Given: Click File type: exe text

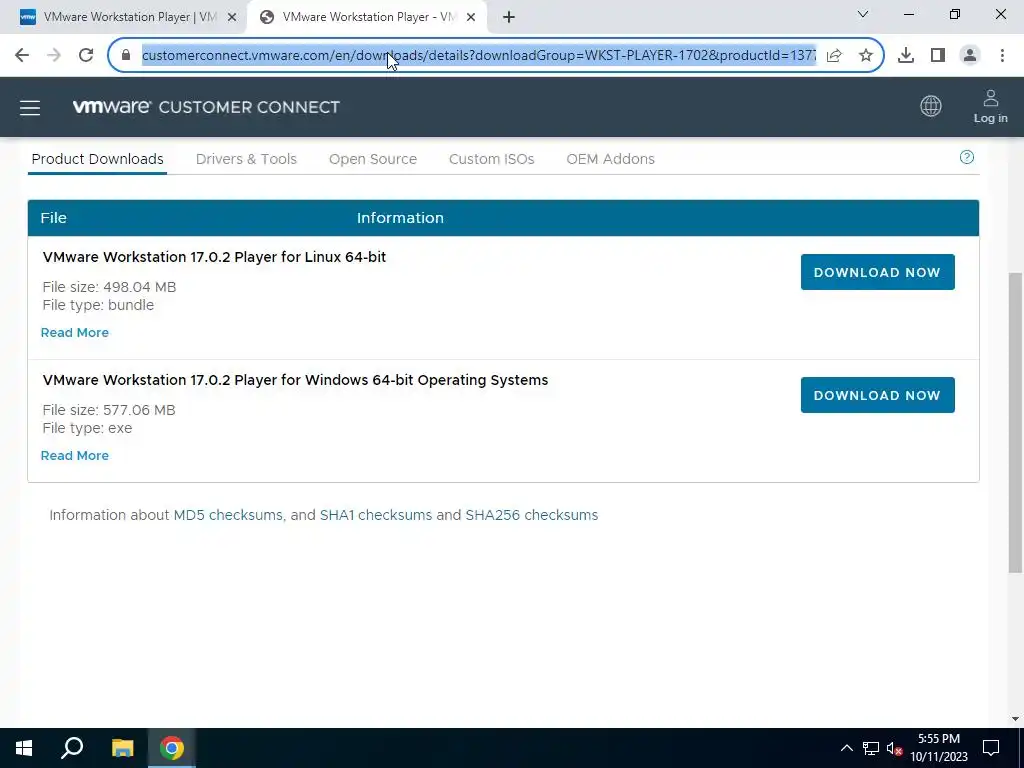Looking at the screenshot, I should pos(87,428).
